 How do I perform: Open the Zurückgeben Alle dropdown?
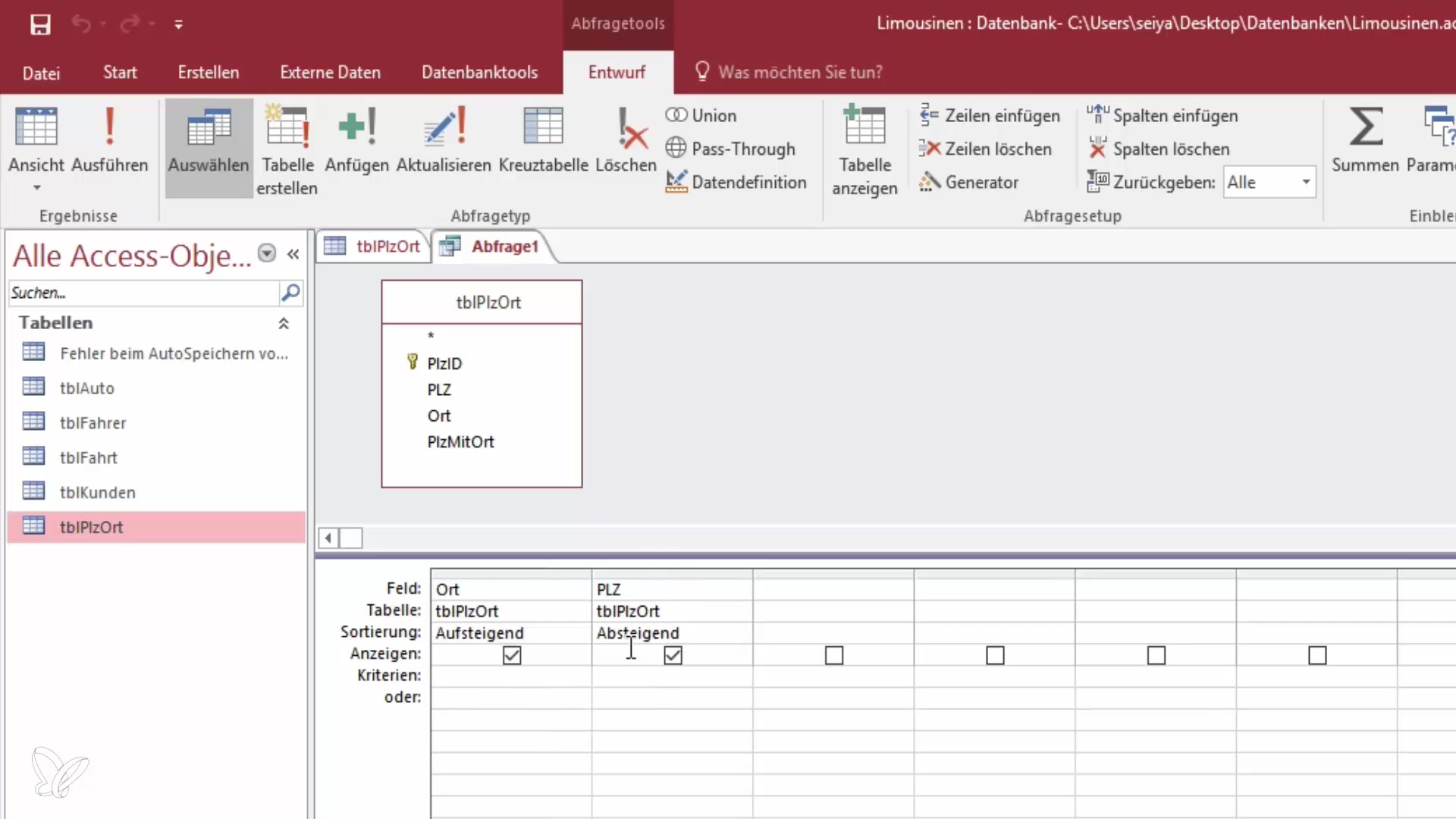coord(1306,182)
